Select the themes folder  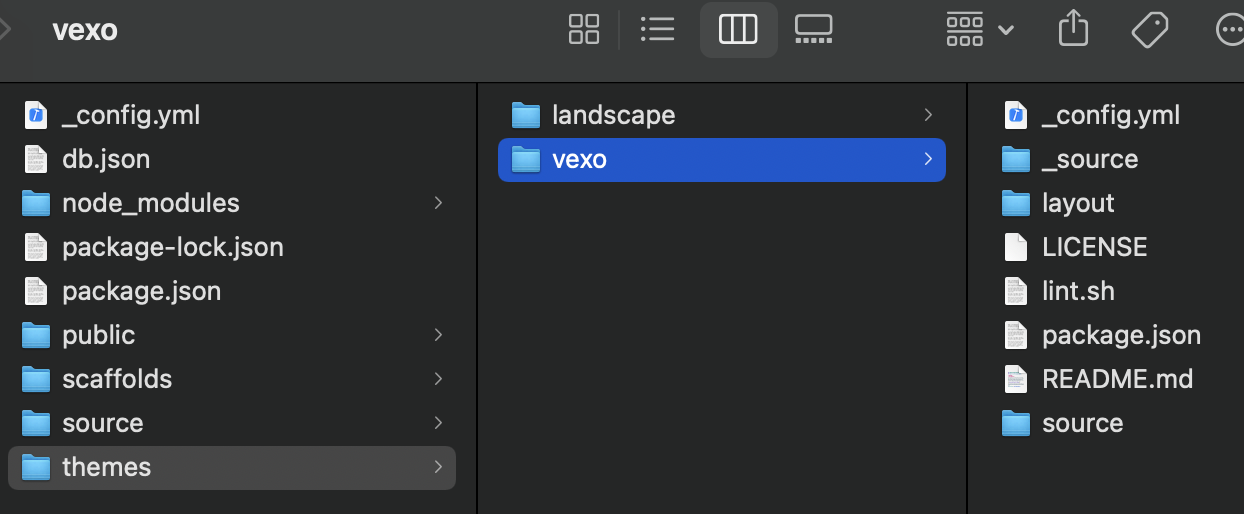tap(232, 467)
